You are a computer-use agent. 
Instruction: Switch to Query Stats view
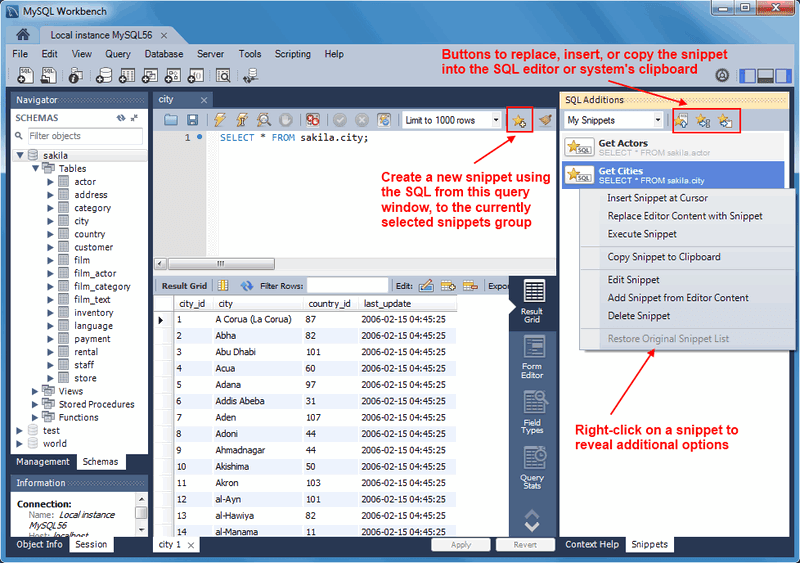532,468
